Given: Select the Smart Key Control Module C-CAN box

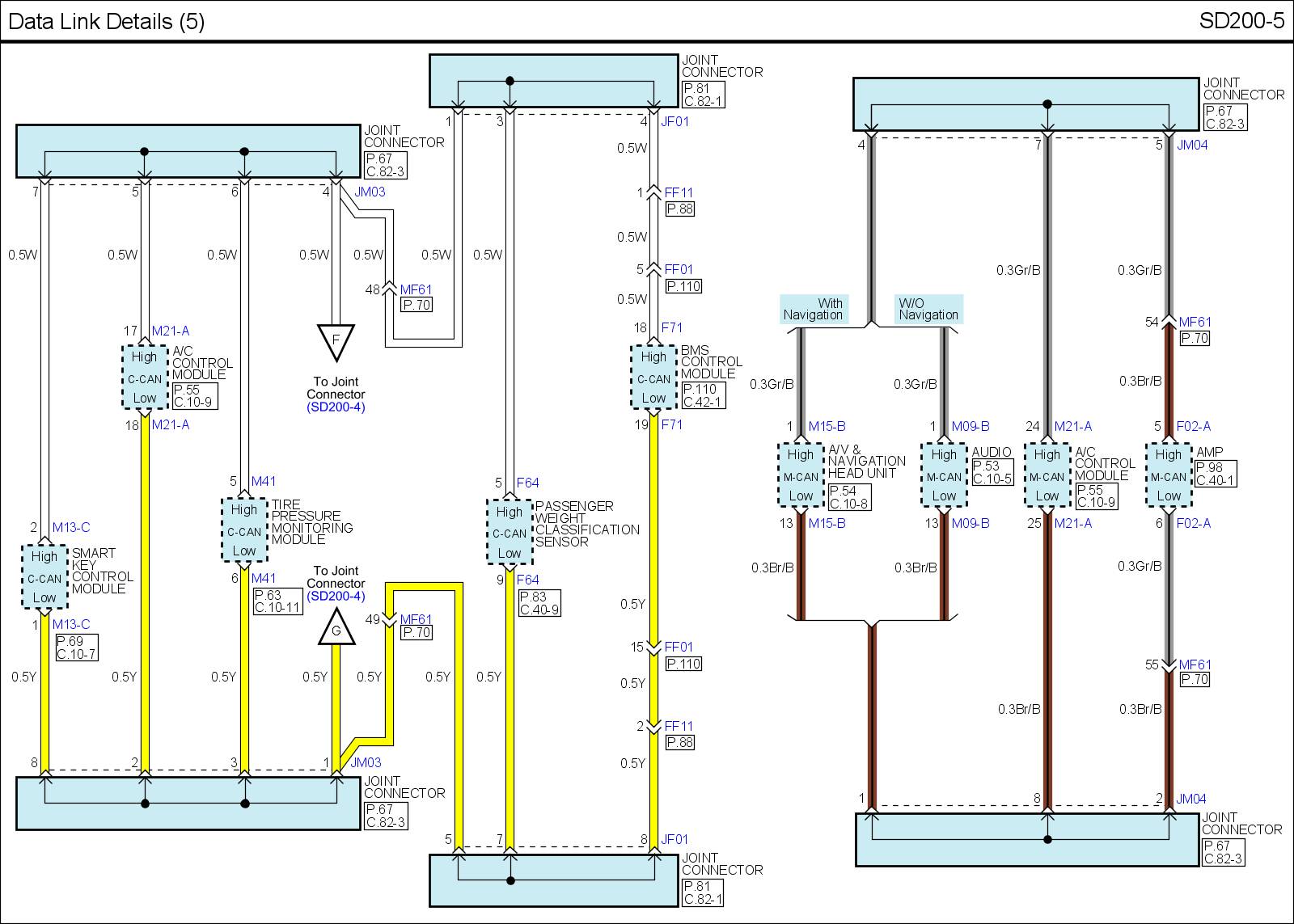Looking at the screenshot, I should 44,577.
